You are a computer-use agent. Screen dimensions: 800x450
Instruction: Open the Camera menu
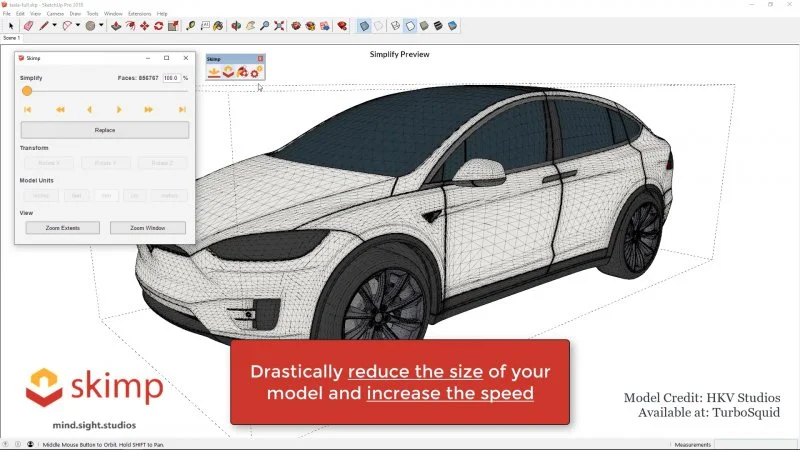[55, 14]
